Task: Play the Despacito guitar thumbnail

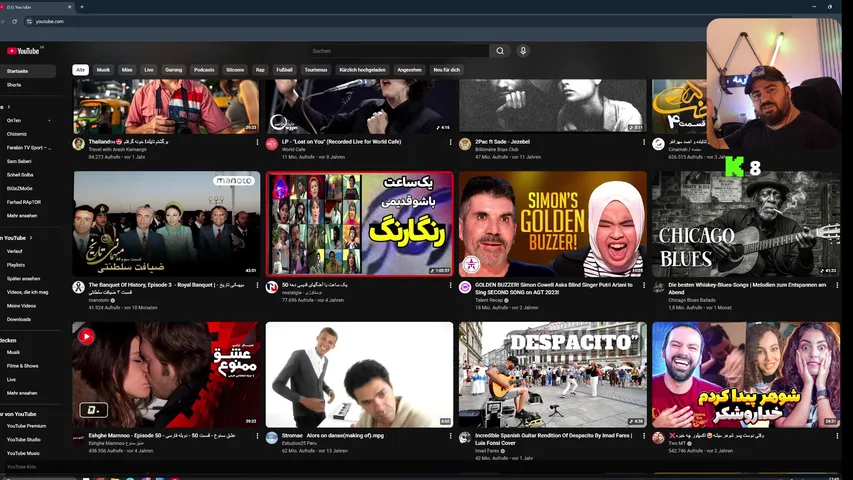Action: [x=553, y=374]
